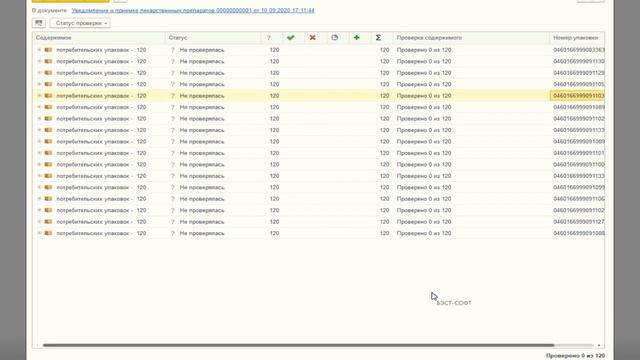Click 'Не проверялась' in row 0460166999091105
The width and height of the screenshot is (640, 360).
(x=202, y=84)
